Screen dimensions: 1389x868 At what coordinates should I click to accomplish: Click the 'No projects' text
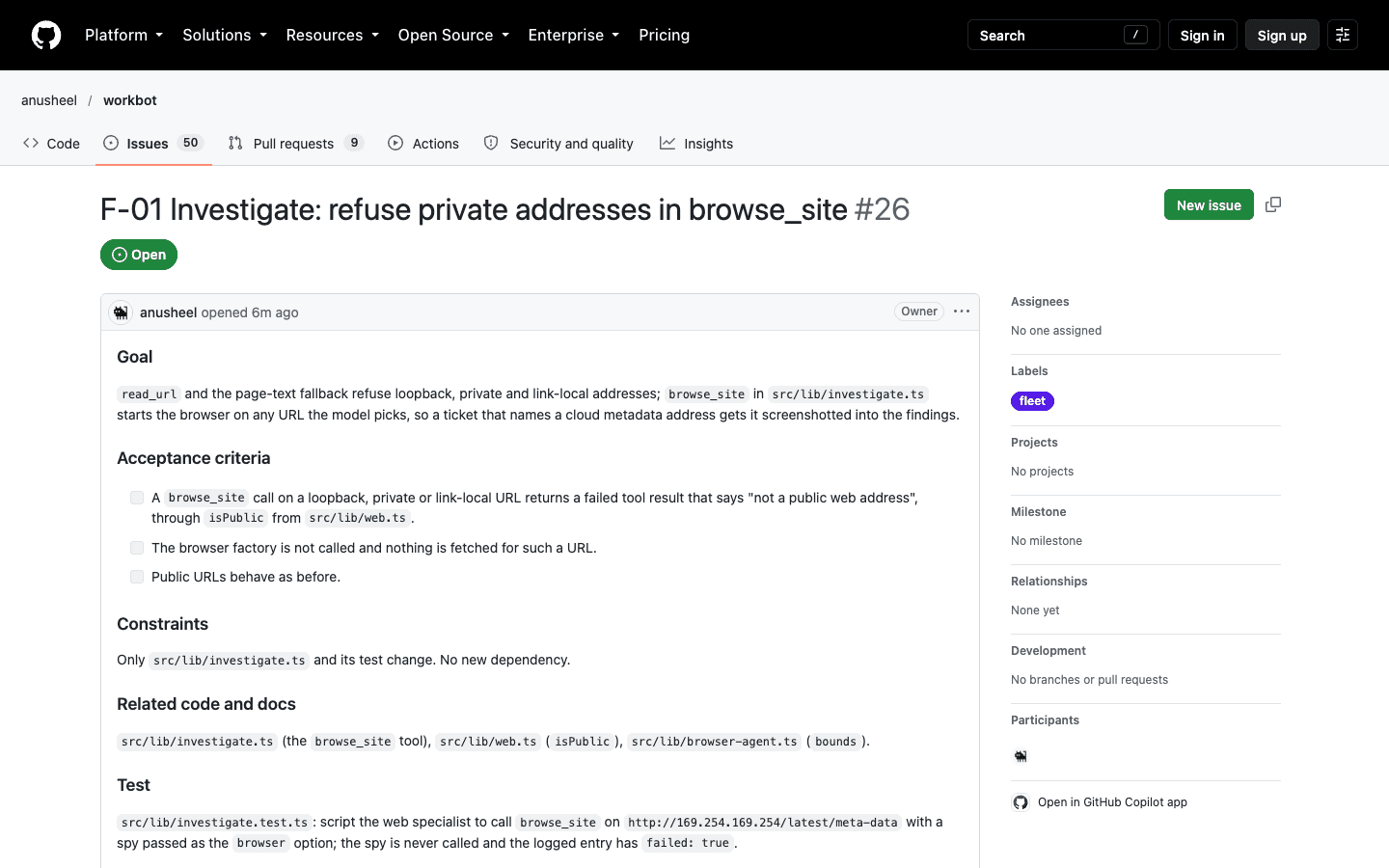click(1042, 472)
